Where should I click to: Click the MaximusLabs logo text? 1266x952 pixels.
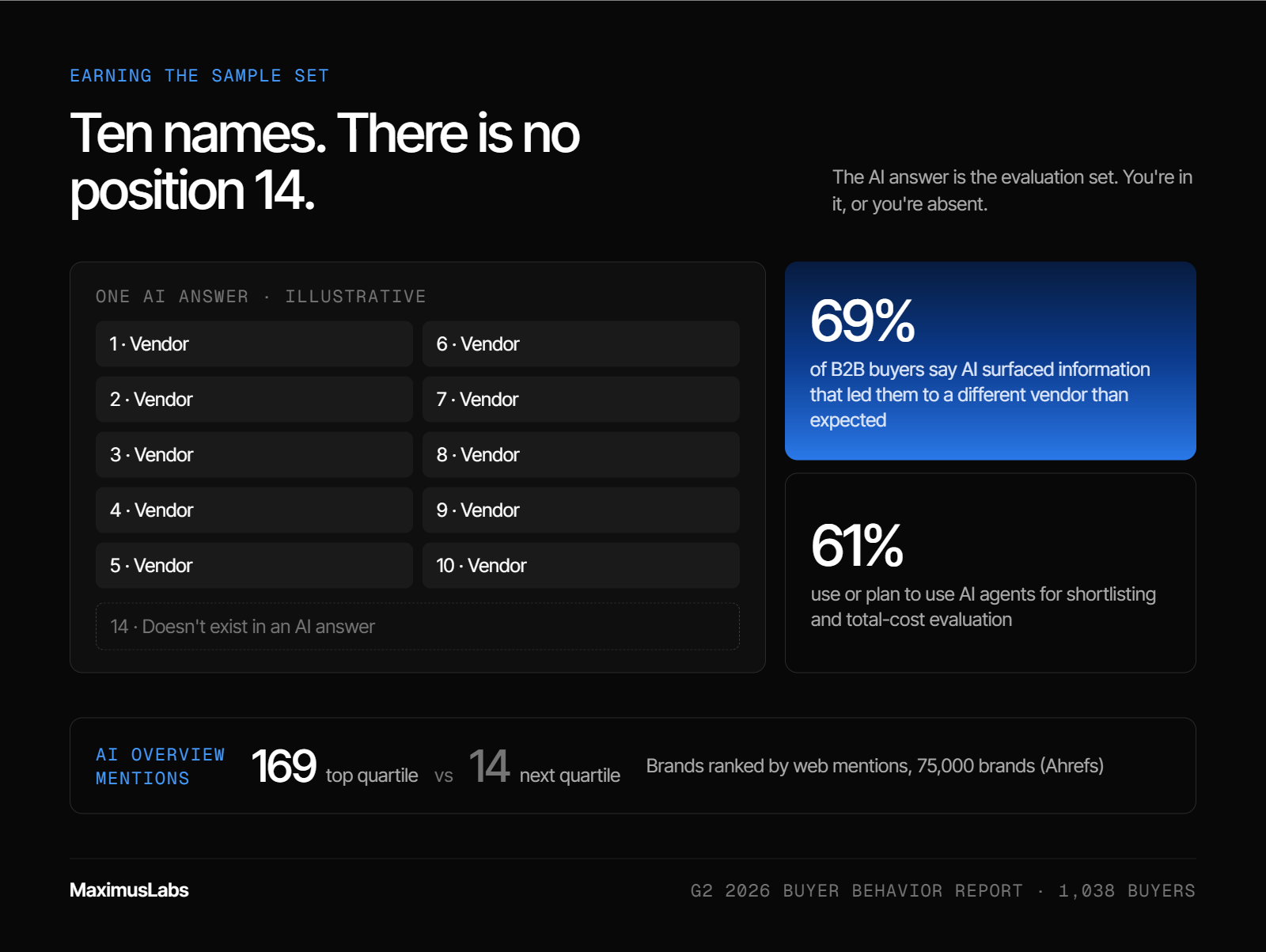click(x=129, y=890)
